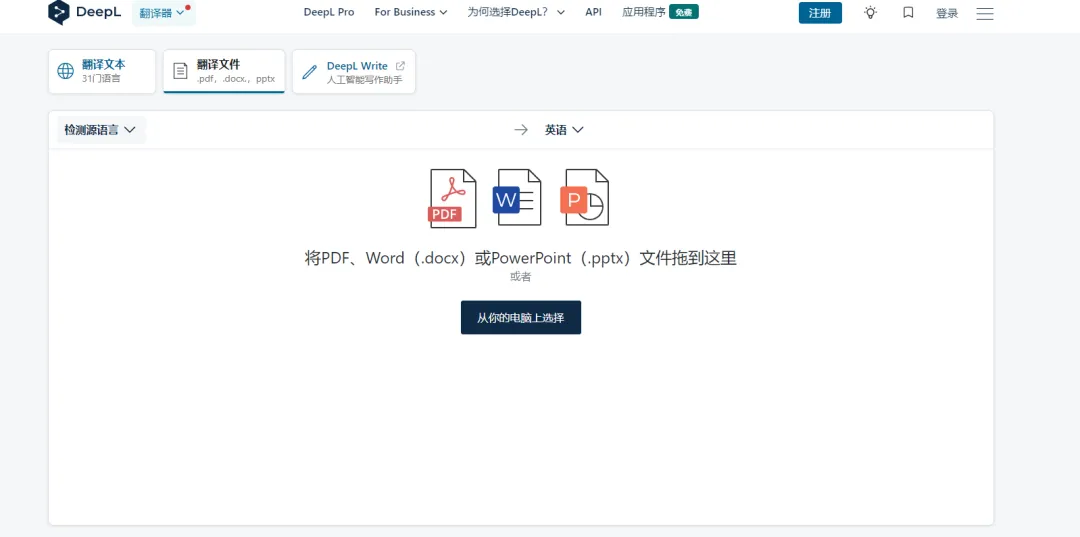1080x537 pixels.
Task: Click the .pdf, .docx, .pptx subtitle
Action: click(236, 79)
